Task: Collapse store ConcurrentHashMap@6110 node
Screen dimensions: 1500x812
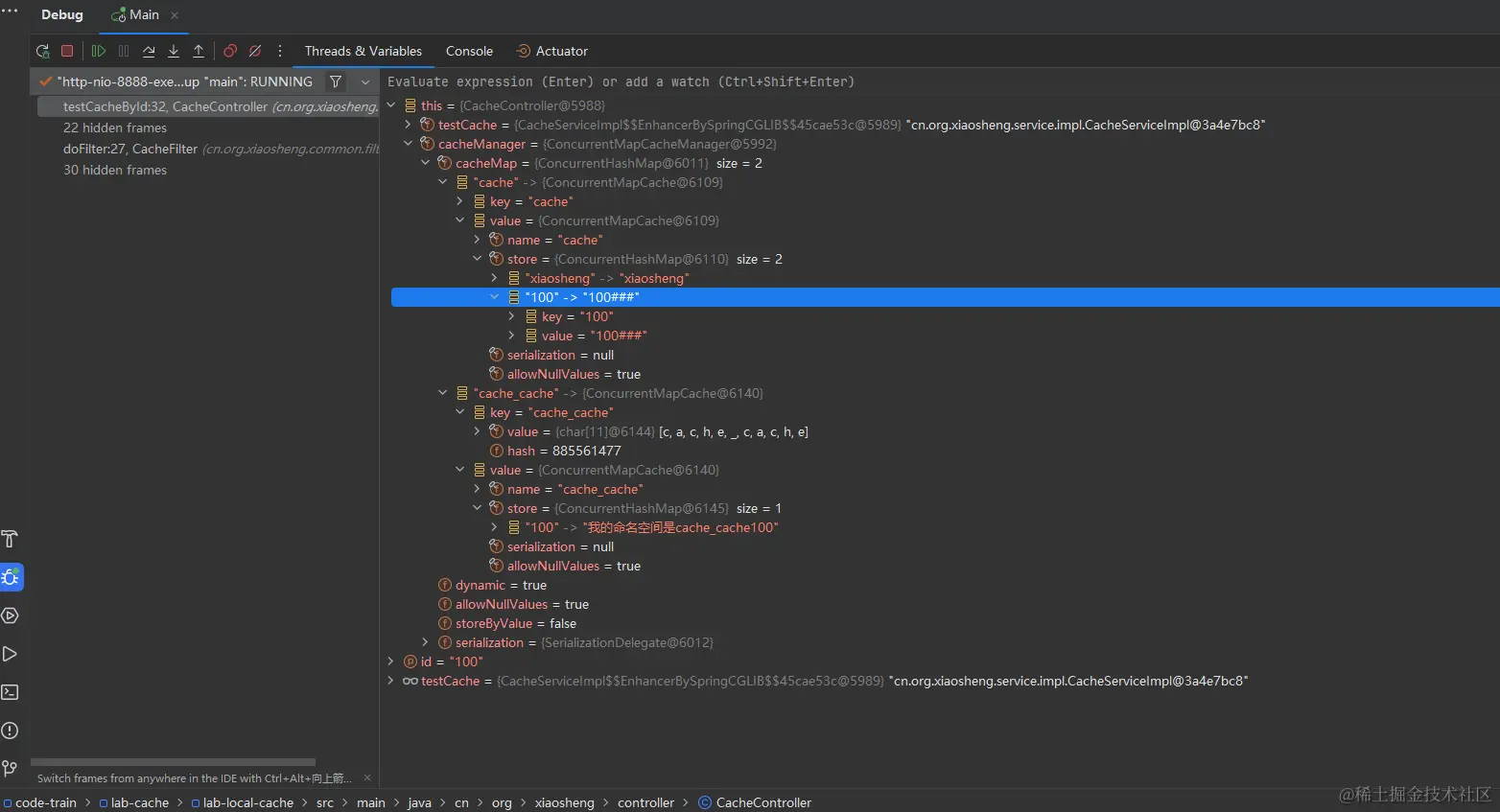Action: [478, 259]
